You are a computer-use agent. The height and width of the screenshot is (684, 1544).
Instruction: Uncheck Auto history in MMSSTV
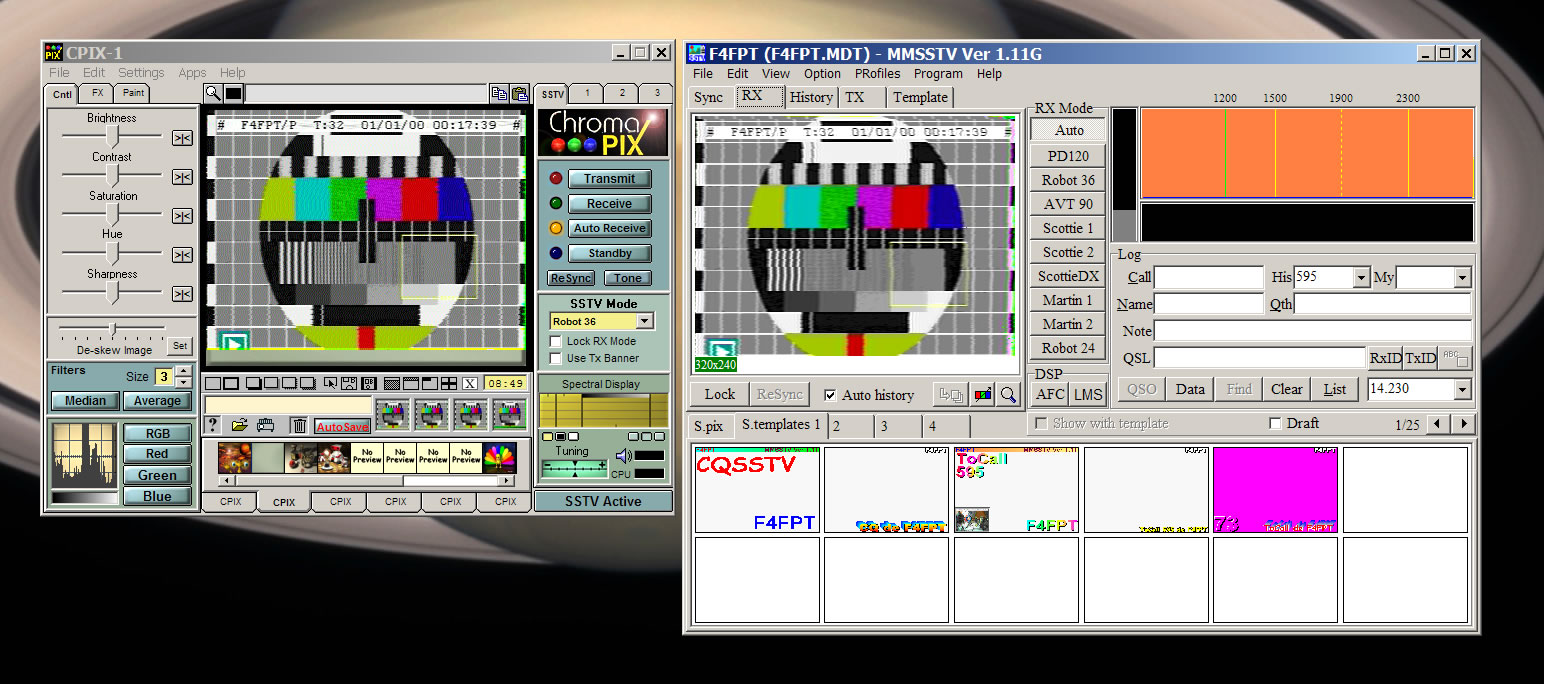pos(830,395)
